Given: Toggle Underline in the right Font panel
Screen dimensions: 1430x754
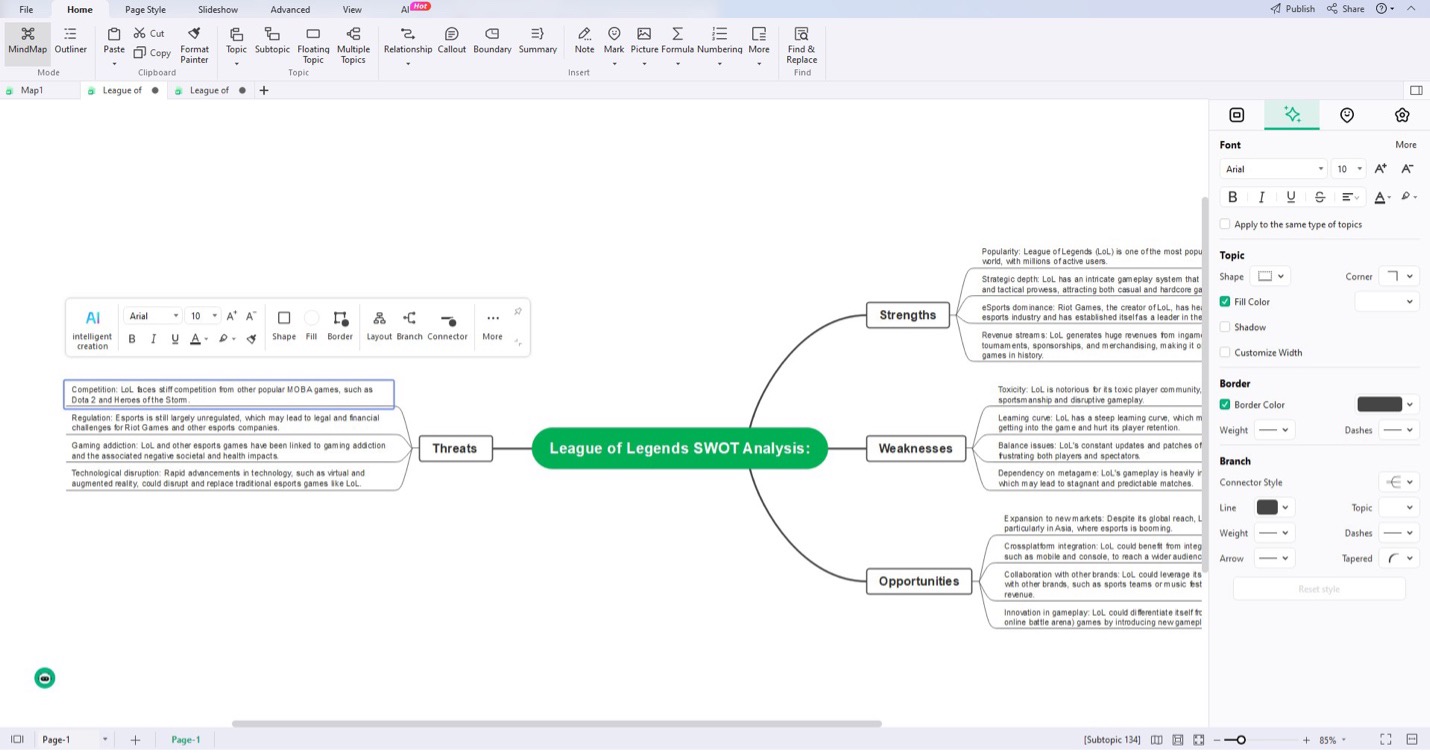Looking at the screenshot, I should click(x=1291, y=197).
